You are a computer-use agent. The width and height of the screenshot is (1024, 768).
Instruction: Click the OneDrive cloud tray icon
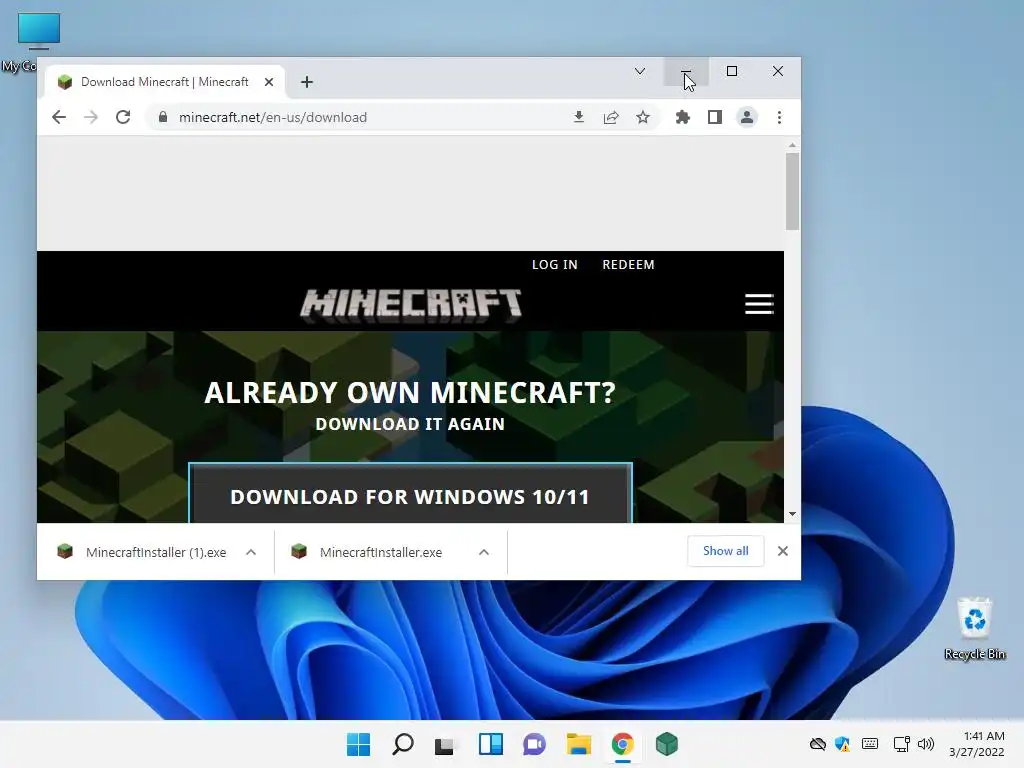[818, 744]
